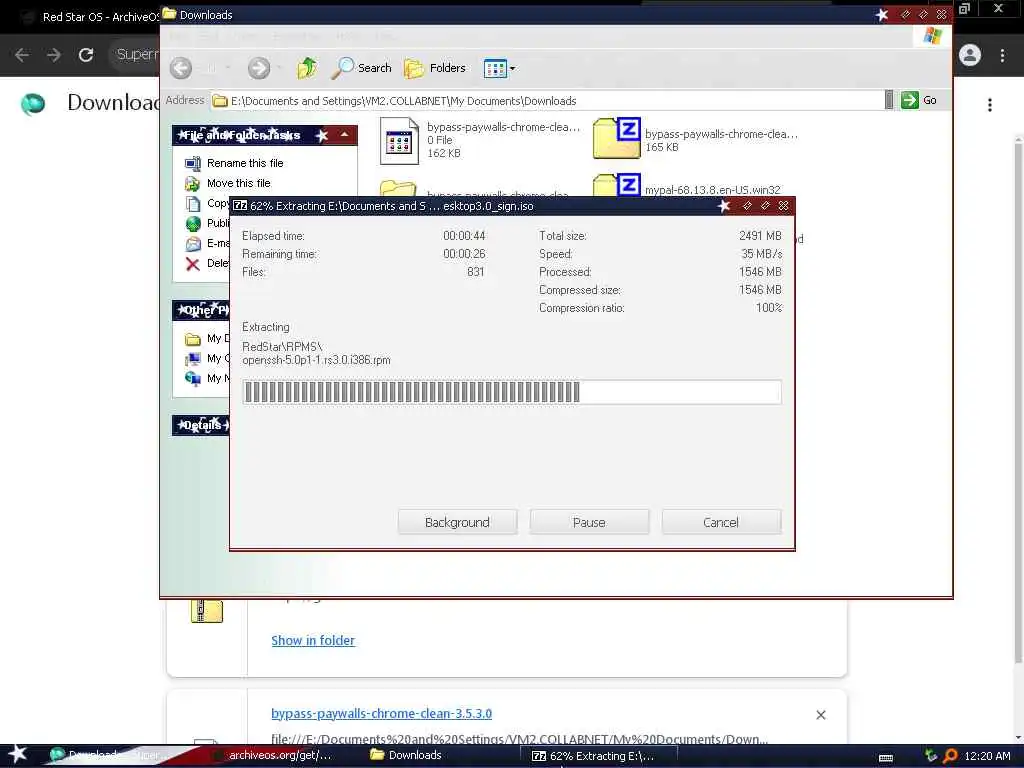Cancel the 7-Zip extraction
The width and height of the screenshot is (1024, 768).
pos(721,522)
